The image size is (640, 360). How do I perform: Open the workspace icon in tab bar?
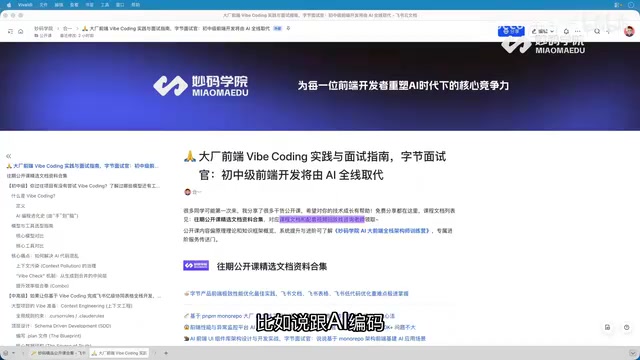6,353
